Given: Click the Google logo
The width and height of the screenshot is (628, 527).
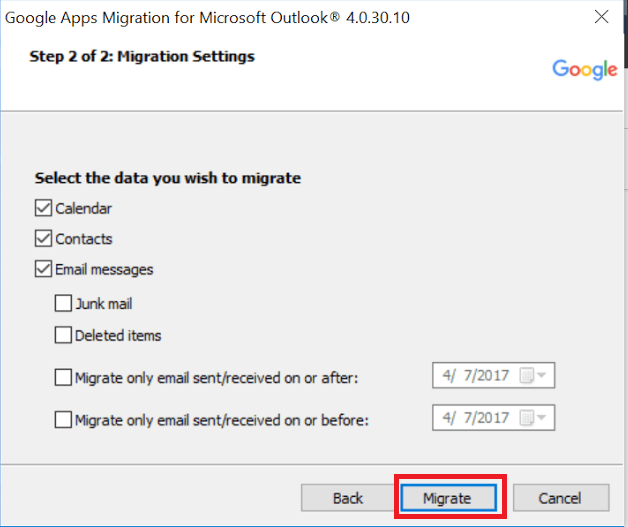Looking at the screenshot, I should coord(584,69).
